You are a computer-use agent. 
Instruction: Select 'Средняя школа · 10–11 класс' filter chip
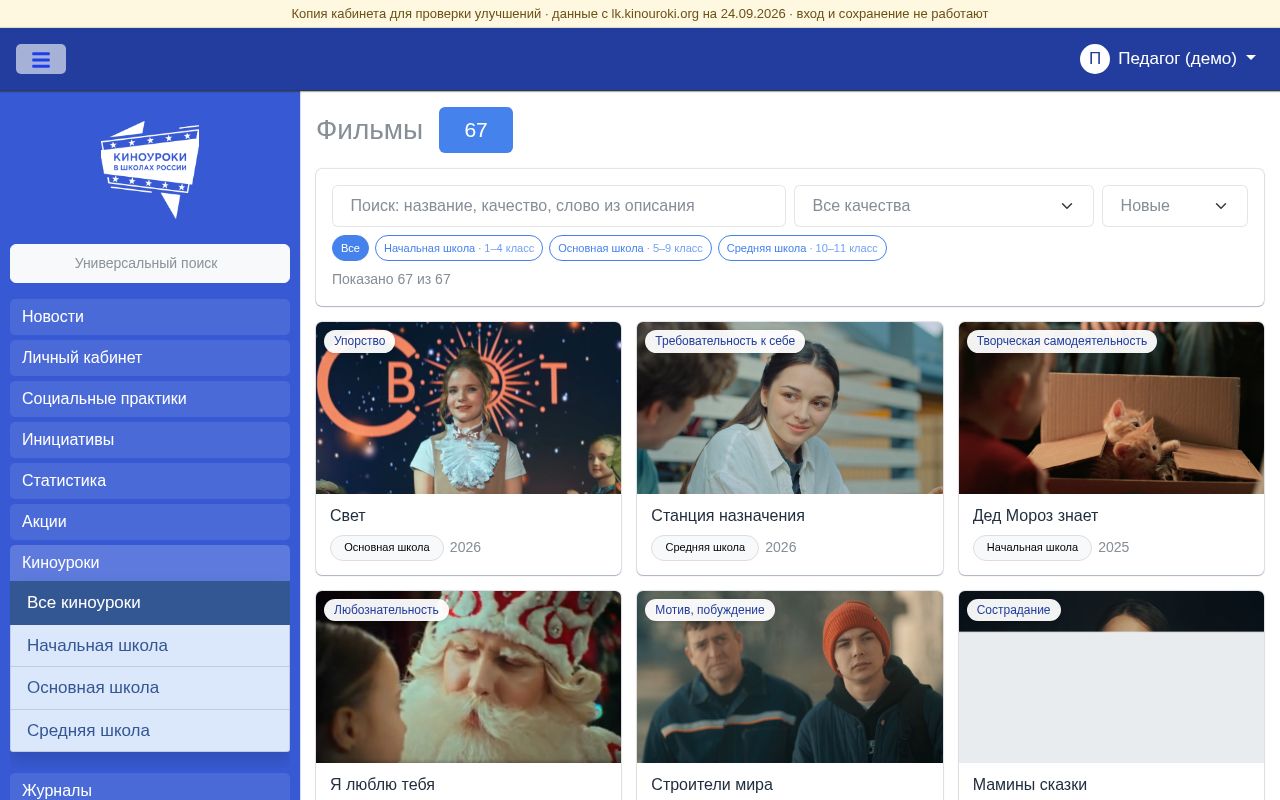point(802,248)
